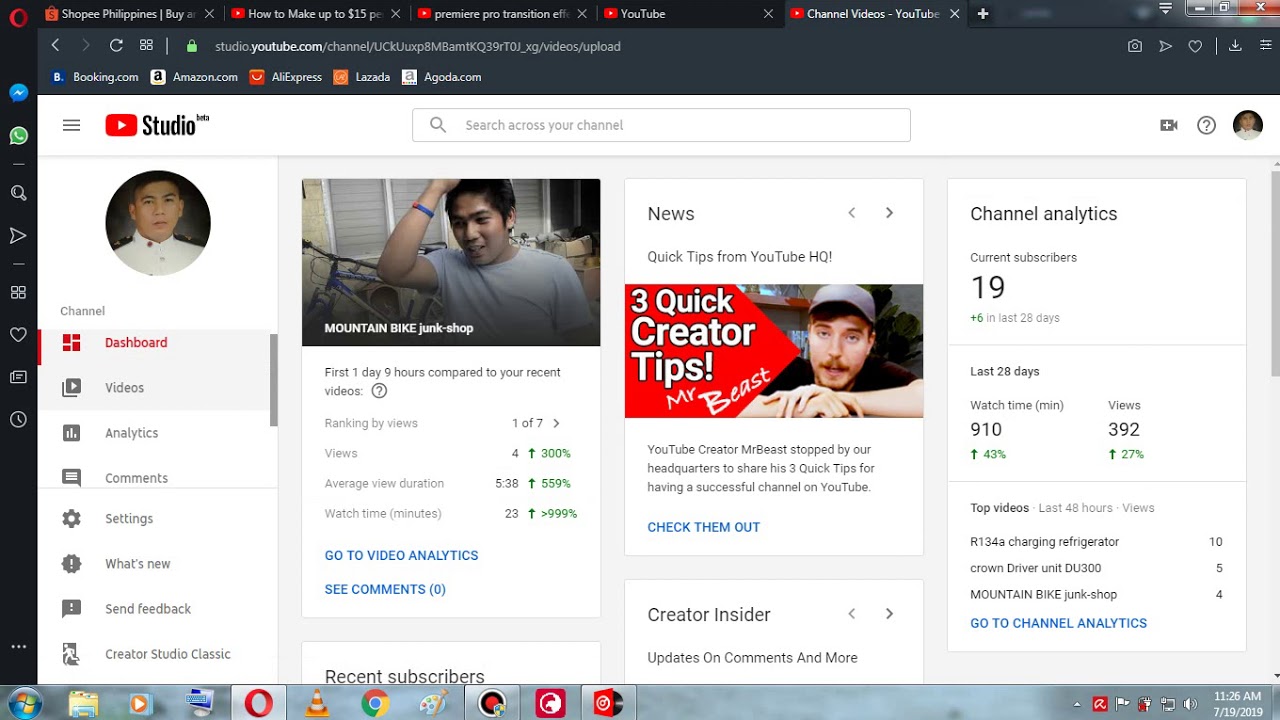
Task: Open the MOUNTAIN BIKE junk-shop video thumbnail
Action: click(451, 262)
